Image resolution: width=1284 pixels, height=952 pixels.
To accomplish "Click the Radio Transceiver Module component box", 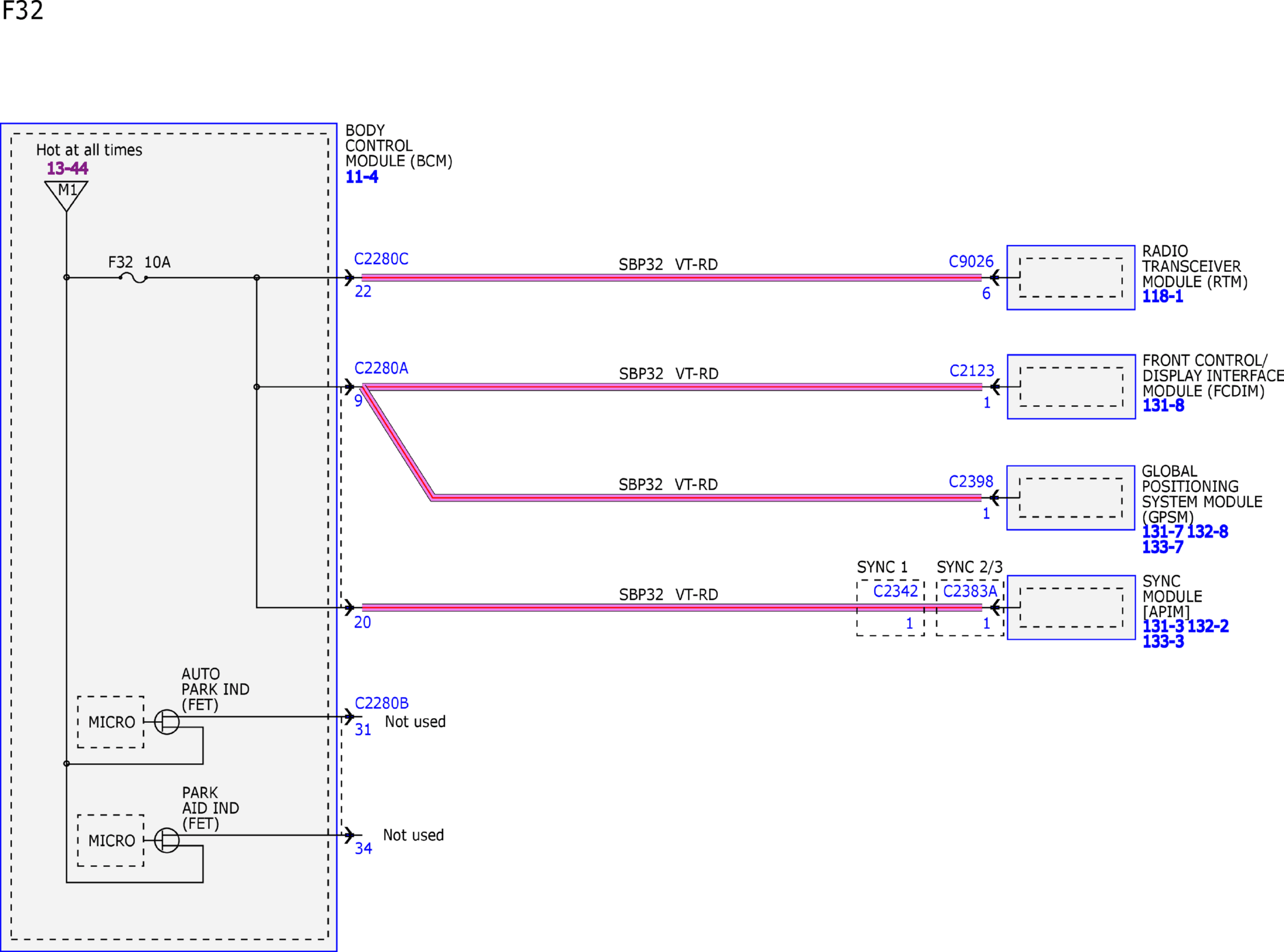I will (1071, 277).
